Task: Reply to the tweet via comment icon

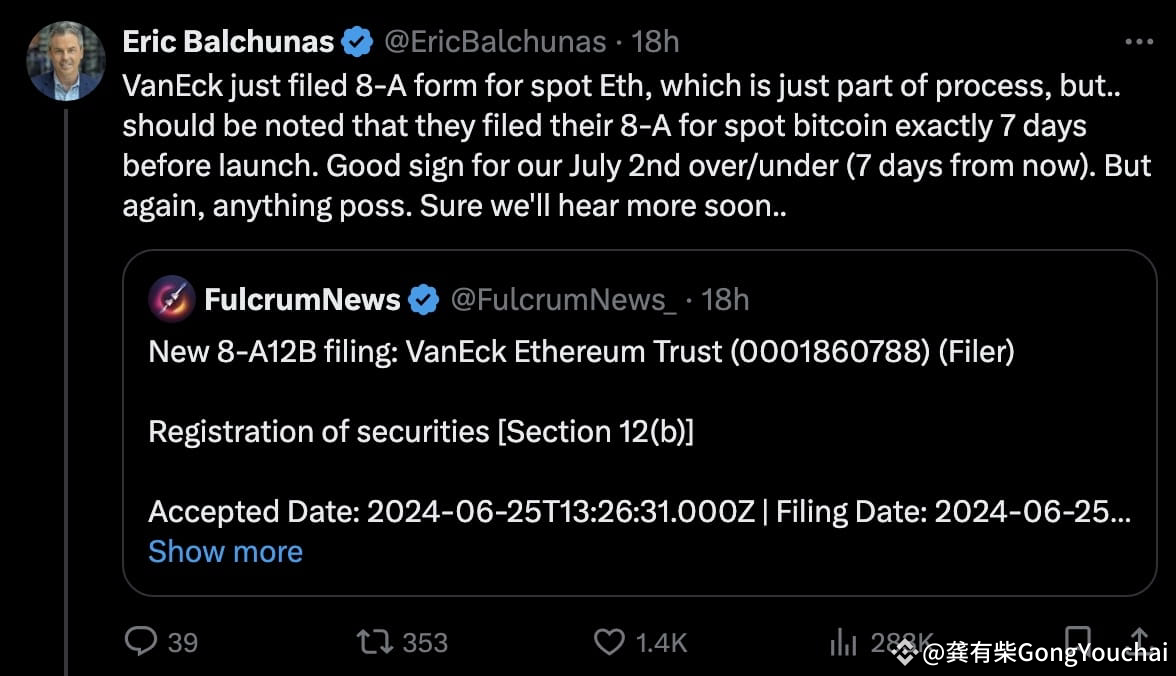Action: coord(143,642)
